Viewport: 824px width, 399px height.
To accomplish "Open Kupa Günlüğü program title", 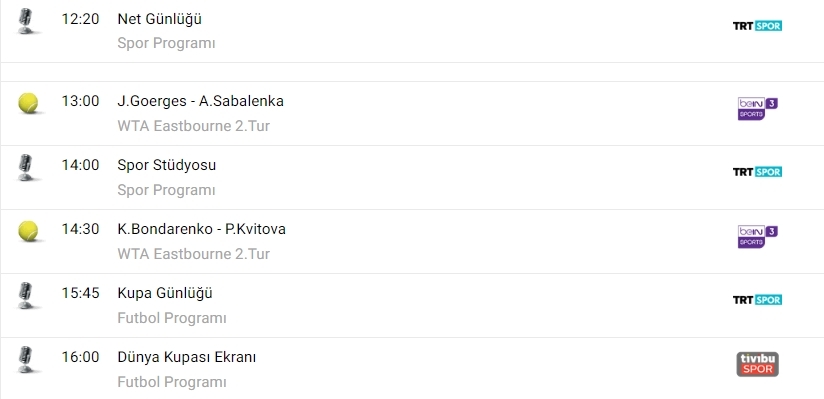I will coord(165,293).
